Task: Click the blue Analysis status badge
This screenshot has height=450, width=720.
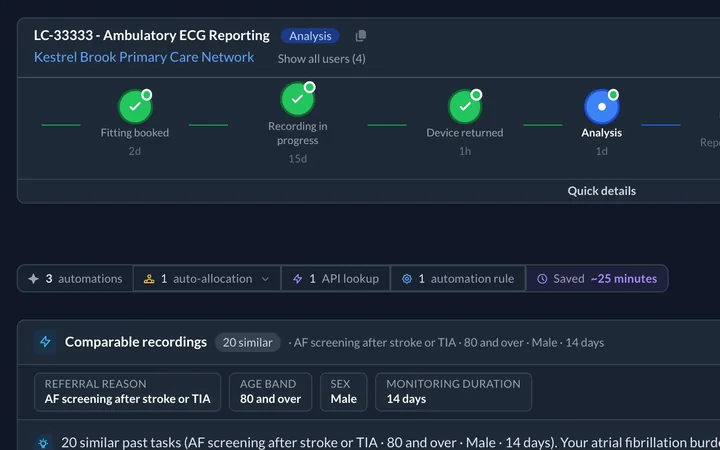Action: [x=310, y=36]
